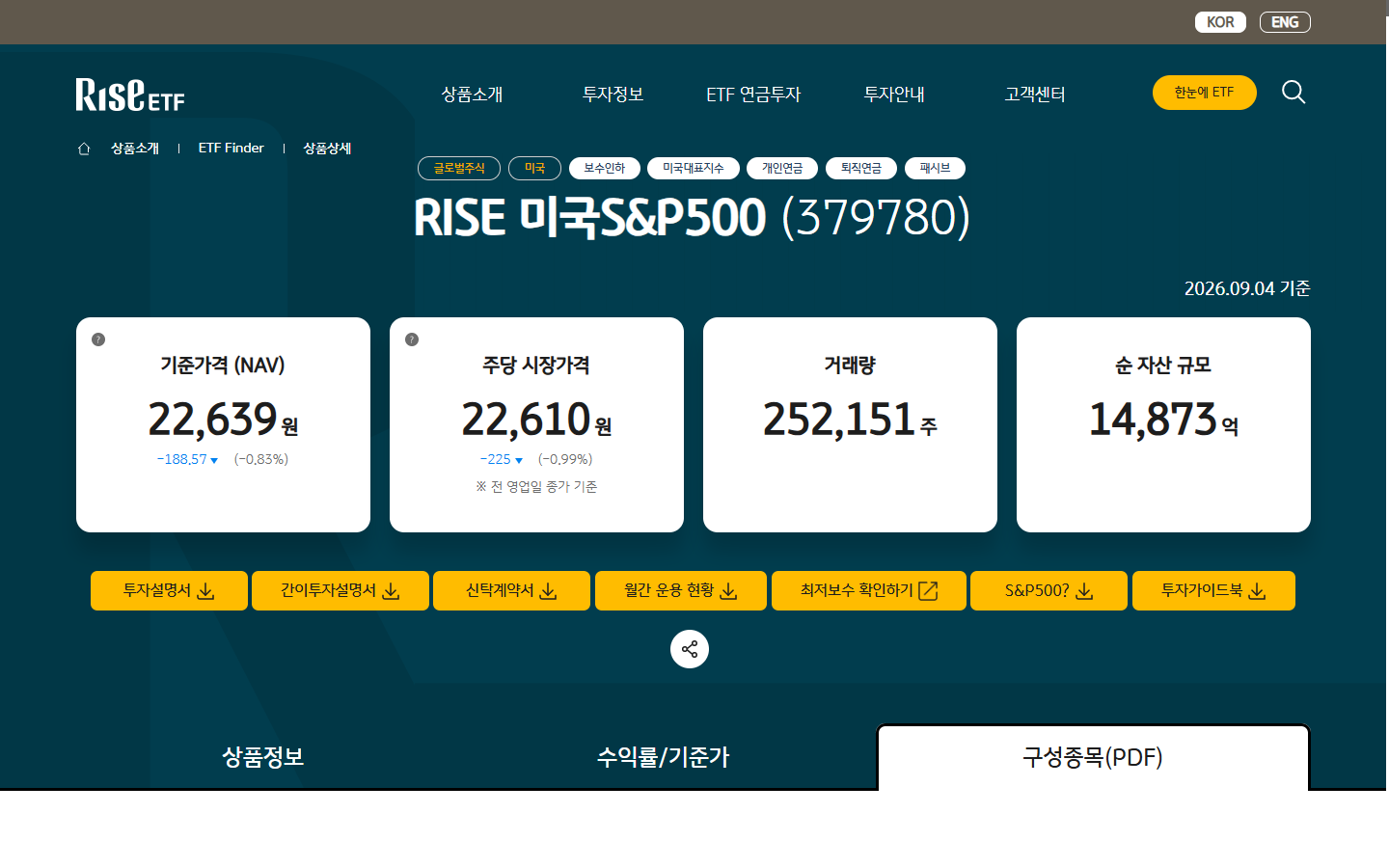Viewport: 1389px width, 868px height.
Task: Download the S&P500? guide
Action: coord(1049,590)
